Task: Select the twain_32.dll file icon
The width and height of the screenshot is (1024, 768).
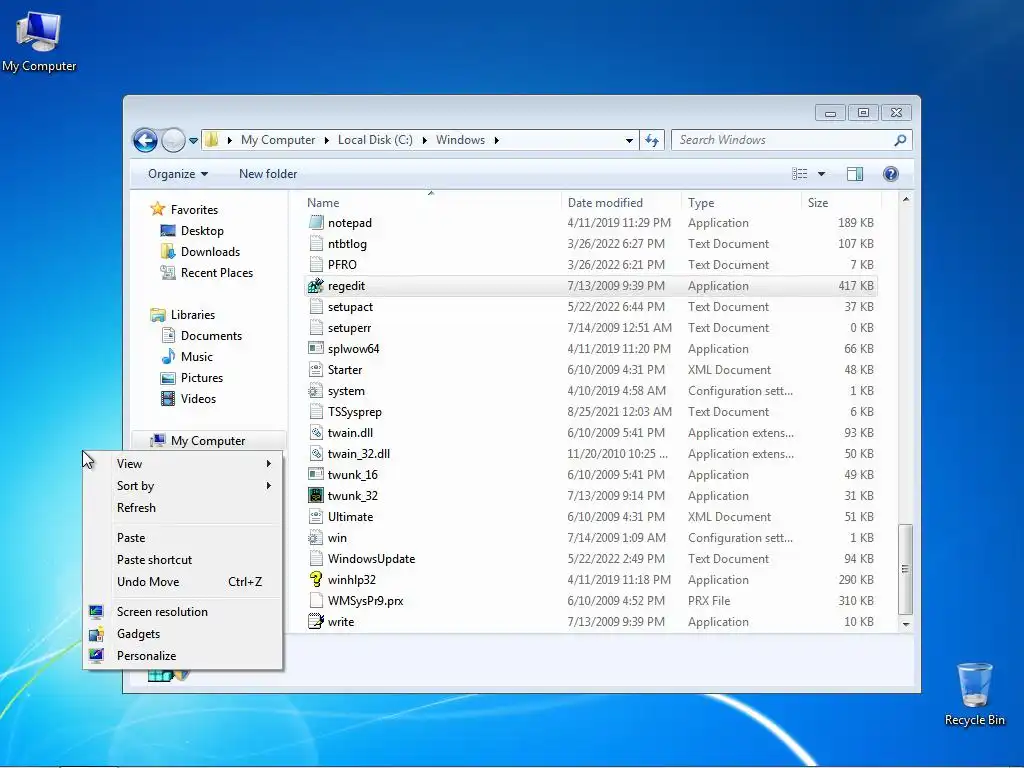Action: pos(316,454)
